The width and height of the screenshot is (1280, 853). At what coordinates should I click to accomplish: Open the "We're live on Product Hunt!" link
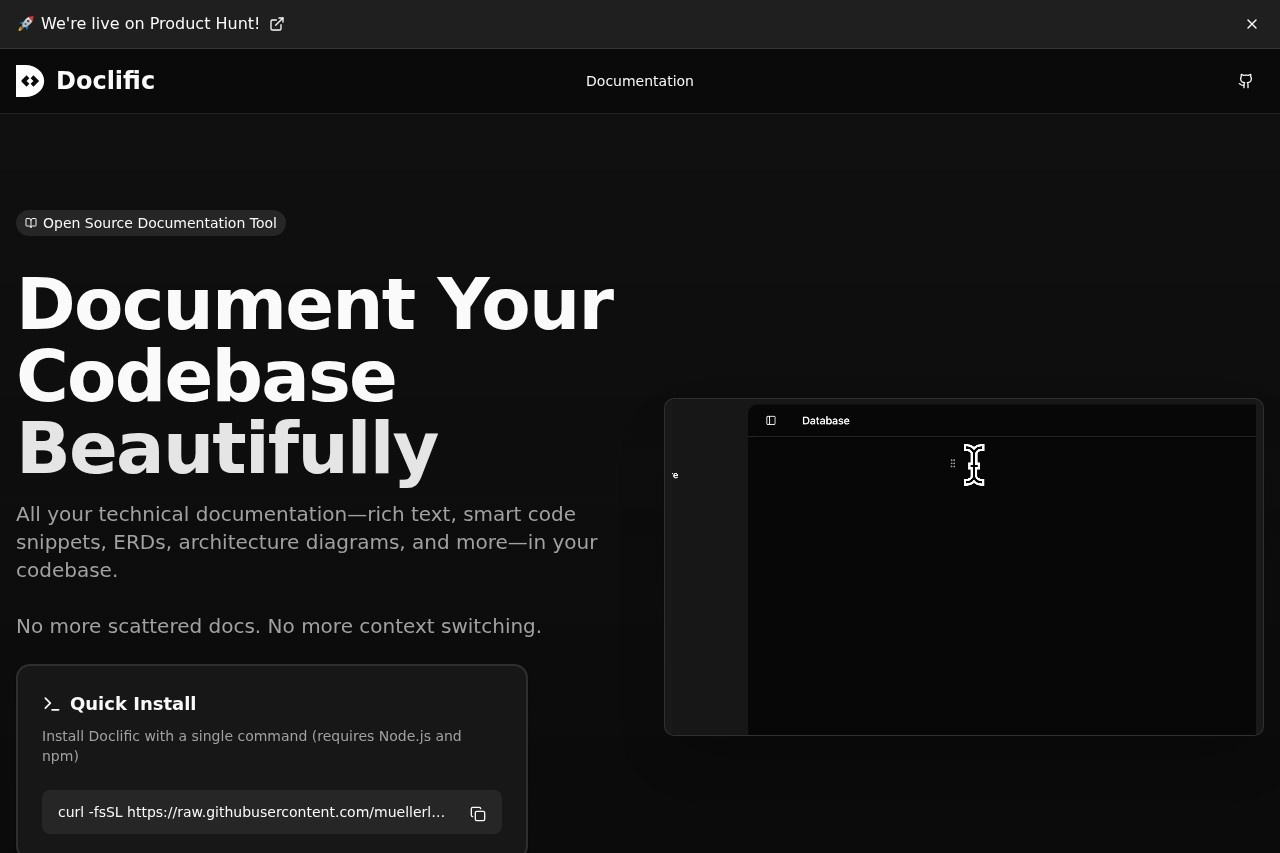coord(150,24)
